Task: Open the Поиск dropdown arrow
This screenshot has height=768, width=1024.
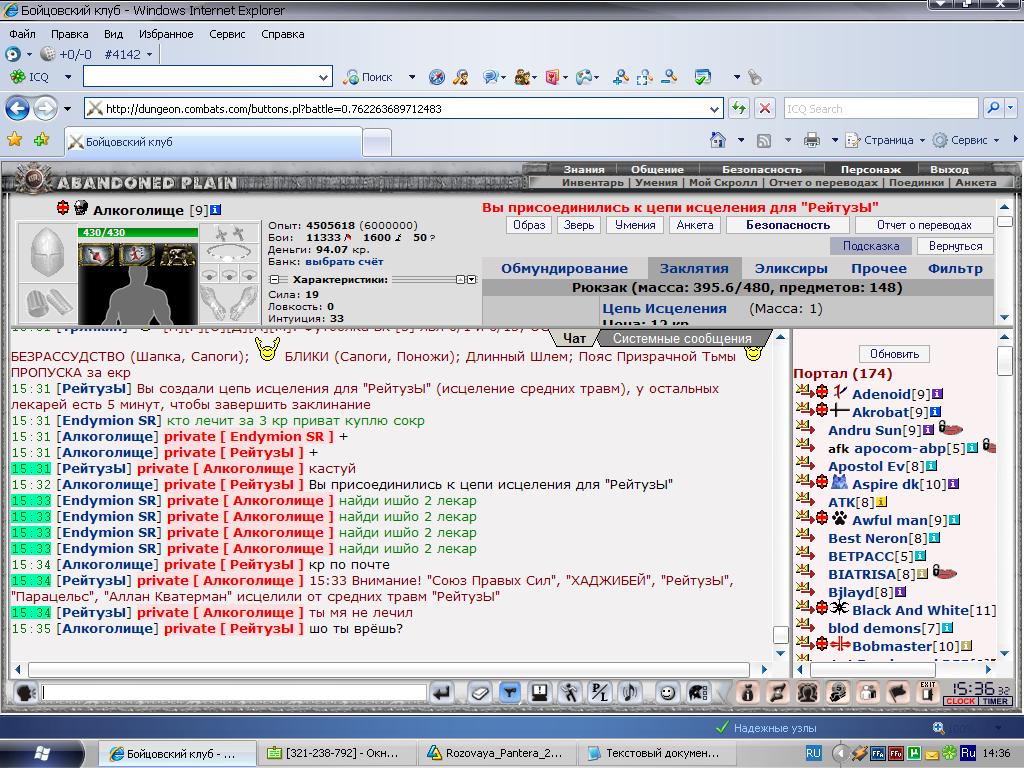Action: (x=412, y=77)
